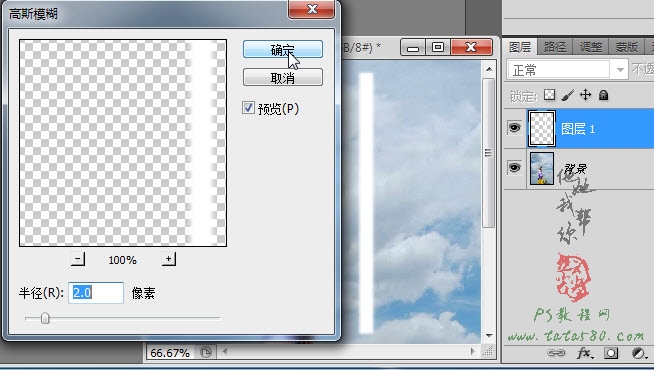
Task: Maximize the document window
Action: click(x=438, y=48)
